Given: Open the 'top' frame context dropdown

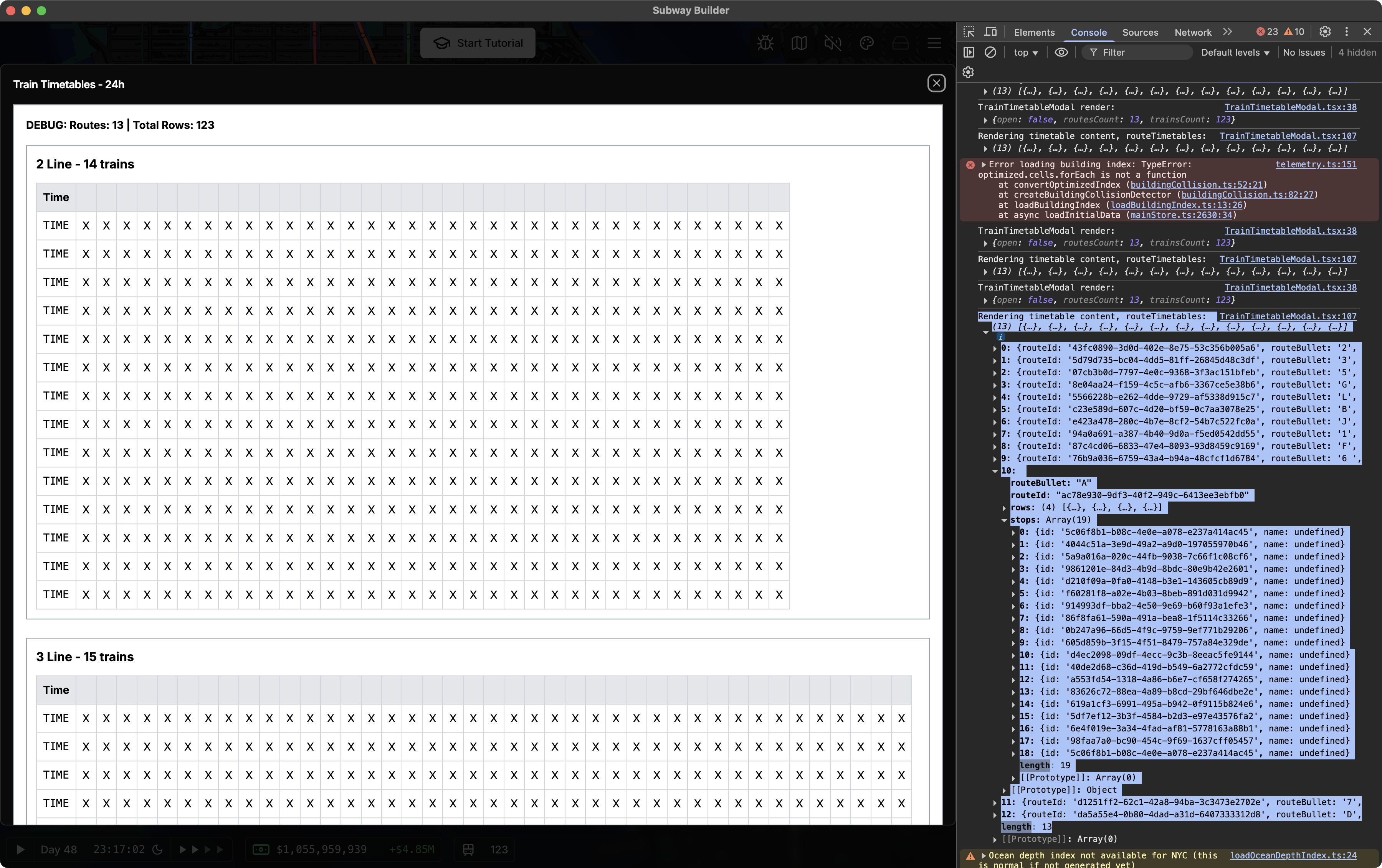Looking at the screenshot, I should (x=1026, y=52).
